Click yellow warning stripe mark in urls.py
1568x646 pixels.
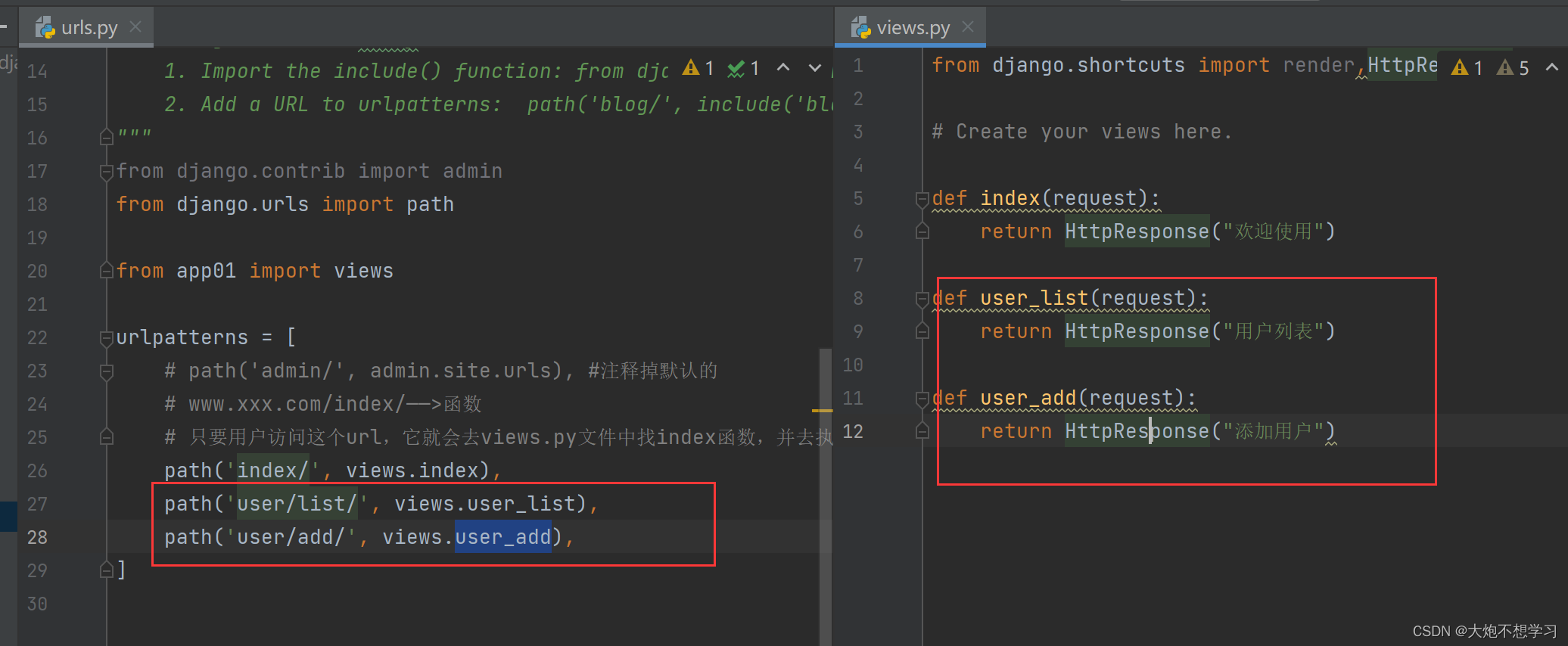pos(822,411)
